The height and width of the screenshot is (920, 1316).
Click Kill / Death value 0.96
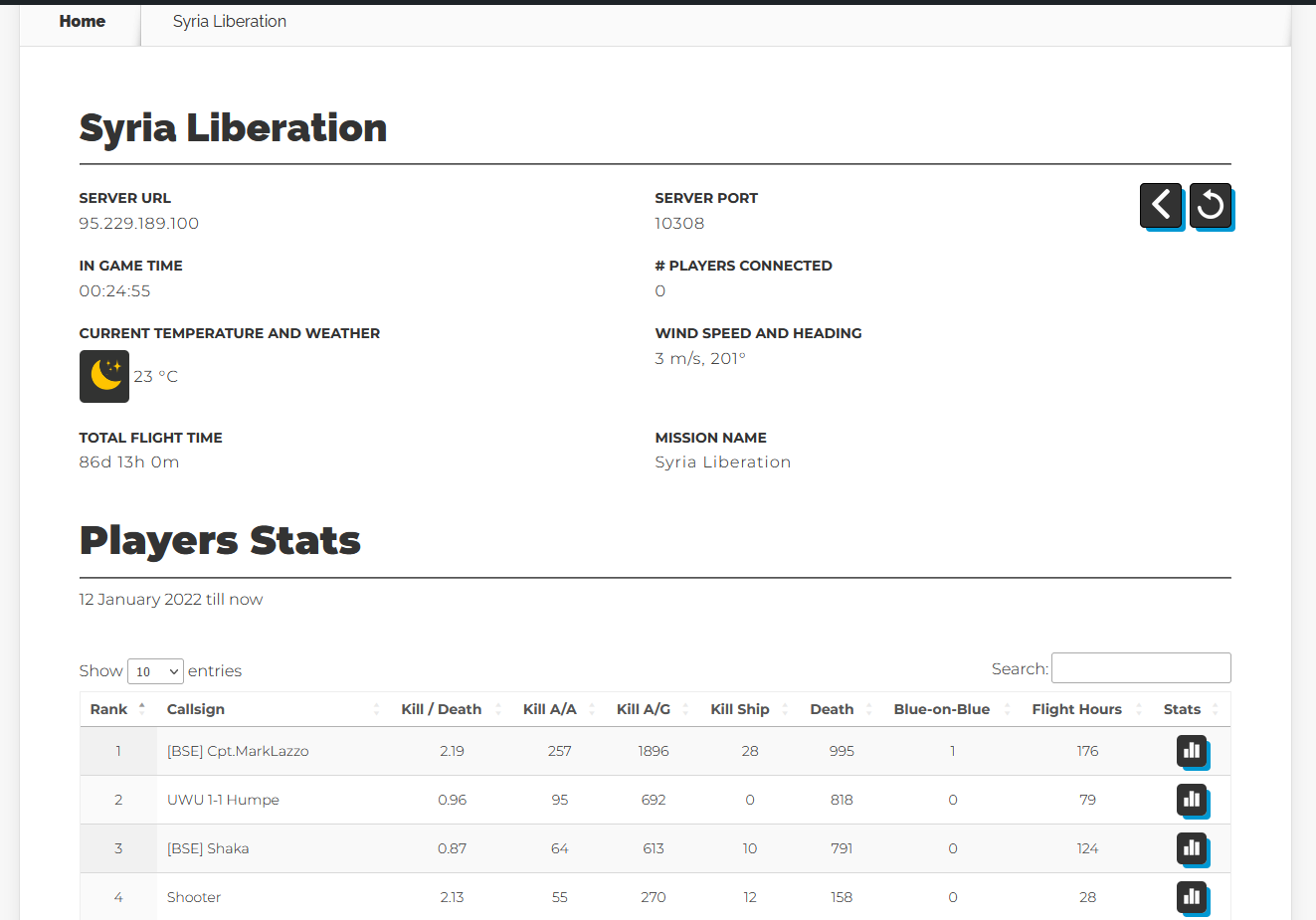coord(452,800)
